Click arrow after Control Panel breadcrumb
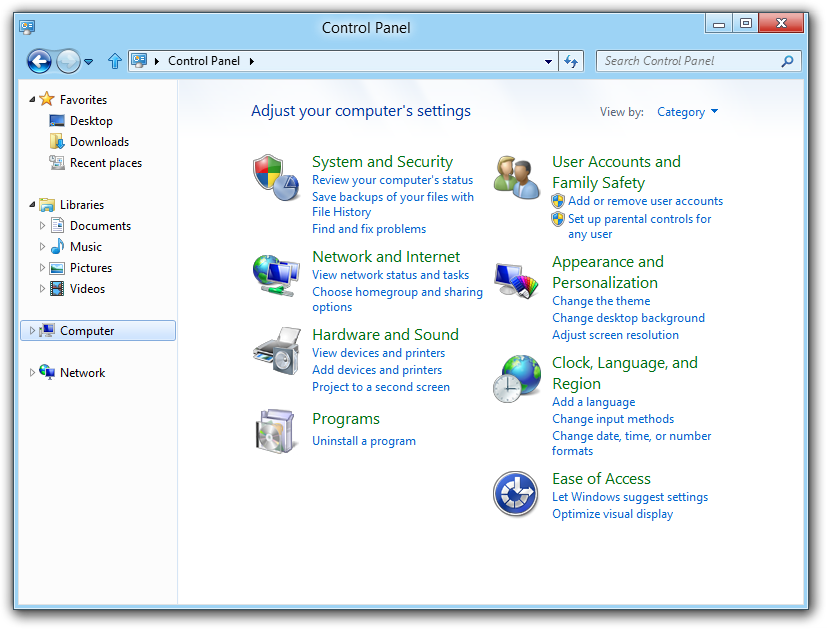The image size is (828, 630). (x=252, y=61)
